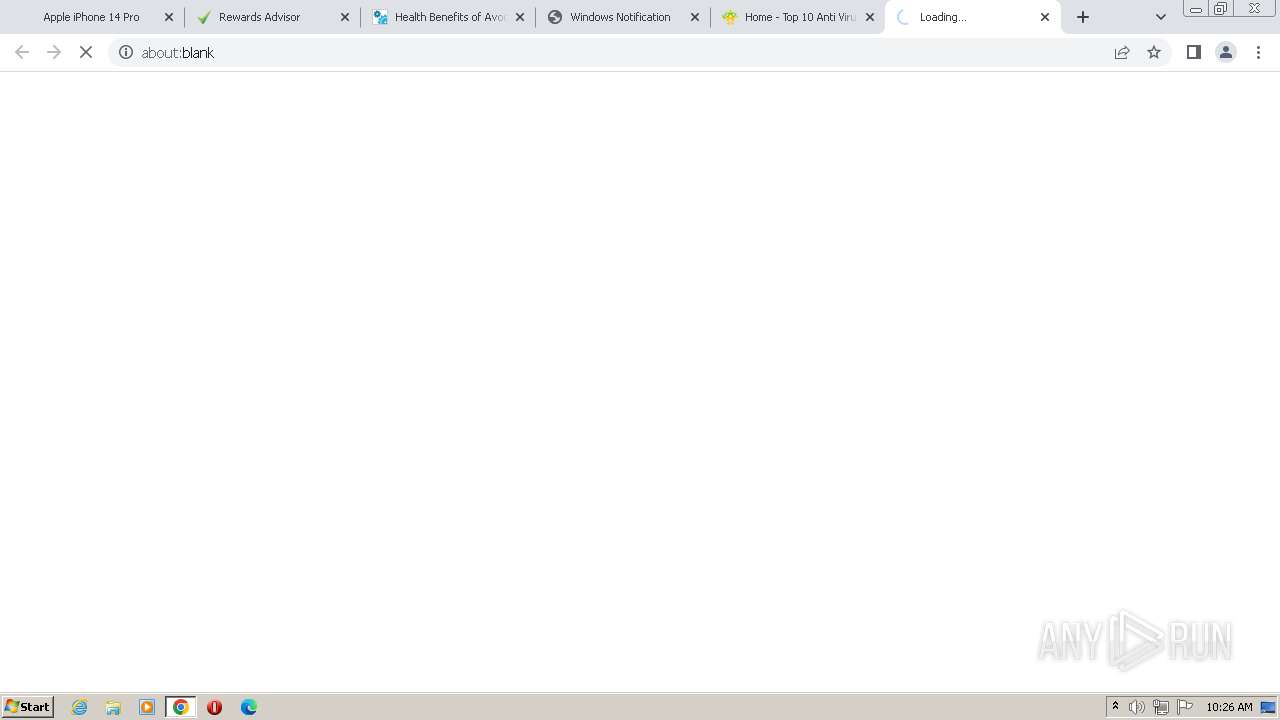Click the show desktop tray icon
The image size is (1280, 720).
coord(1269,707)
